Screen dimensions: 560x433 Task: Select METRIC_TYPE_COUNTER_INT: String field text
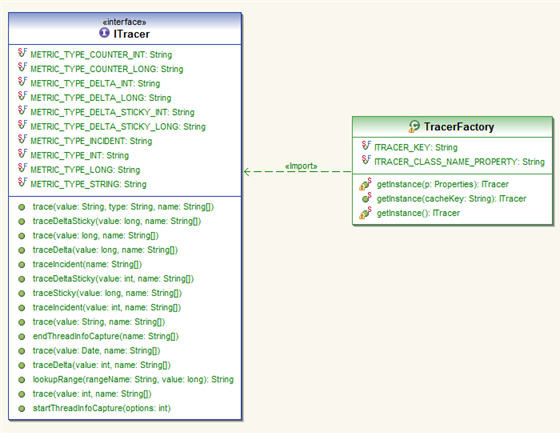click(101, 55)
